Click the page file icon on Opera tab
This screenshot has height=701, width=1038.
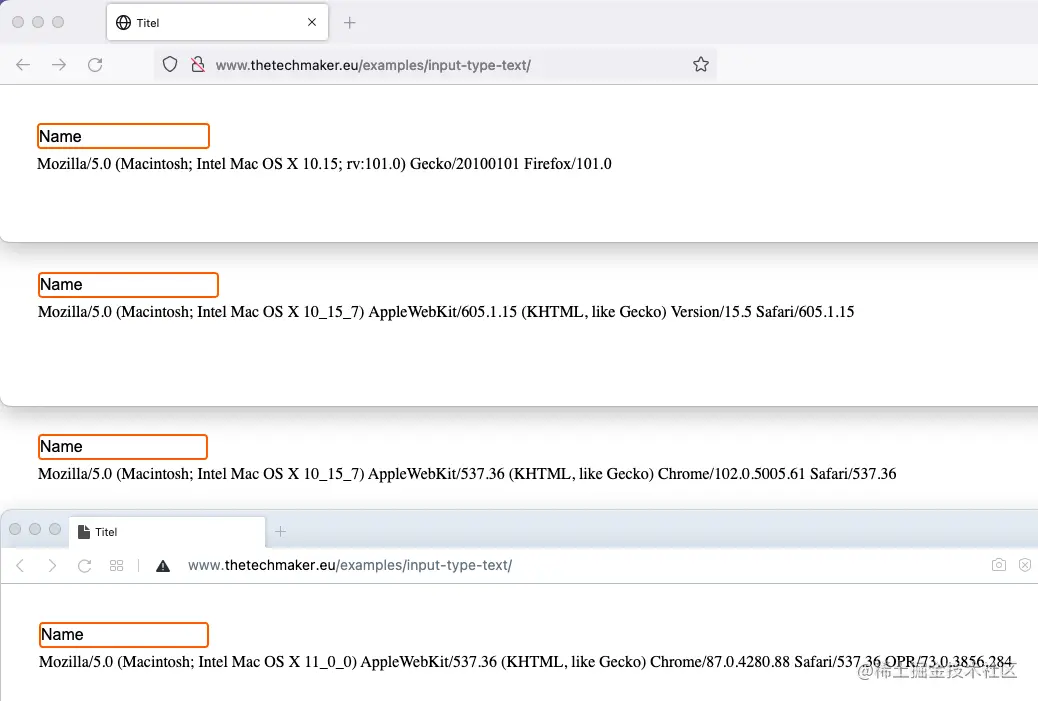pyautogui.click(x=83, y=532)
